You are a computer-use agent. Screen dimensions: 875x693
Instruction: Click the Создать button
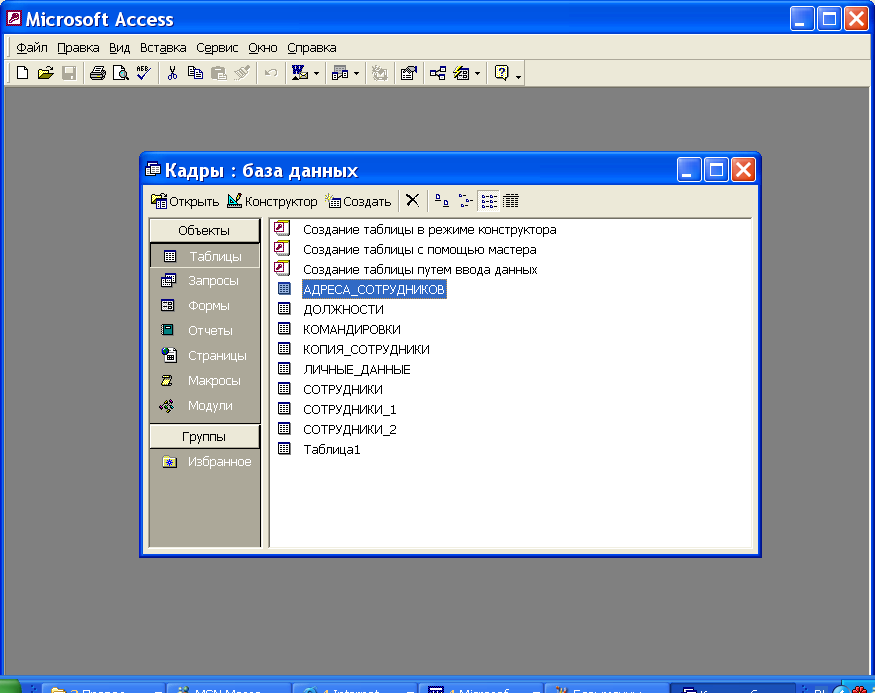[x=359, y=201]
